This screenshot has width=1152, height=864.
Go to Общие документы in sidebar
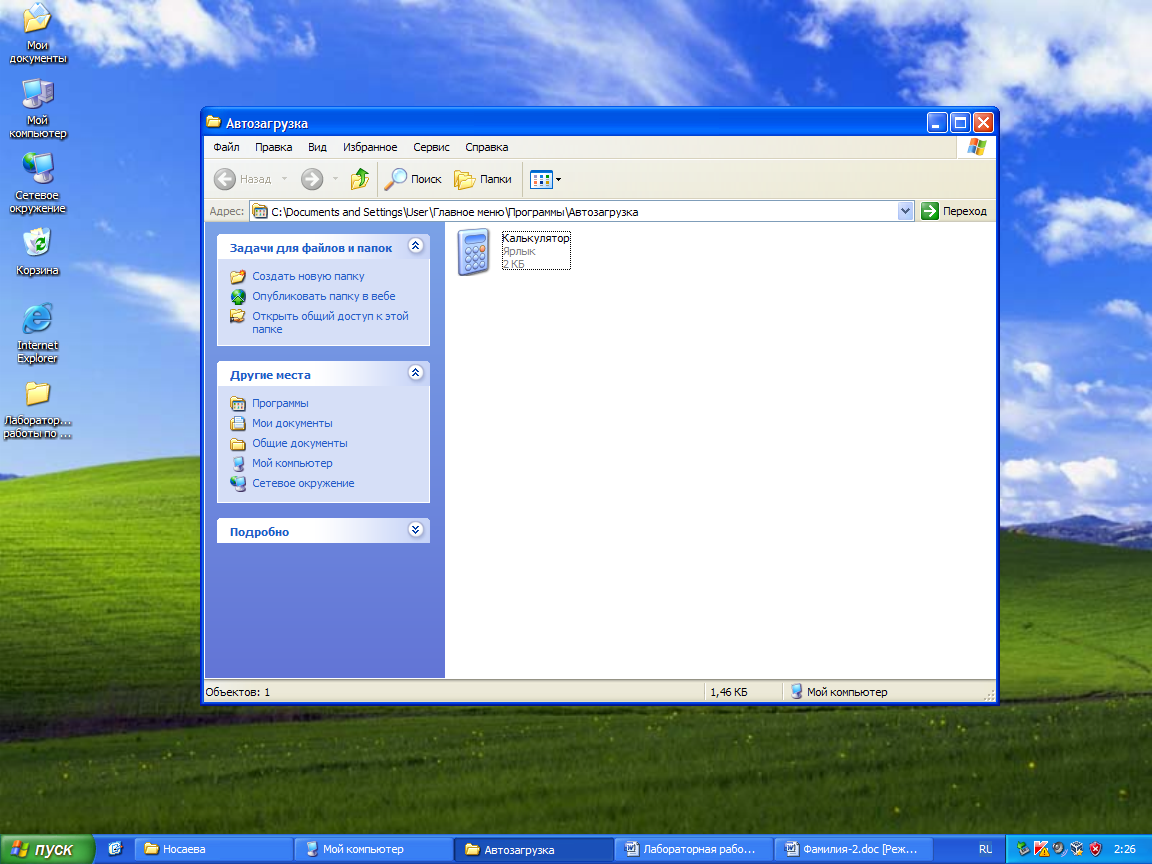(300, 443)
